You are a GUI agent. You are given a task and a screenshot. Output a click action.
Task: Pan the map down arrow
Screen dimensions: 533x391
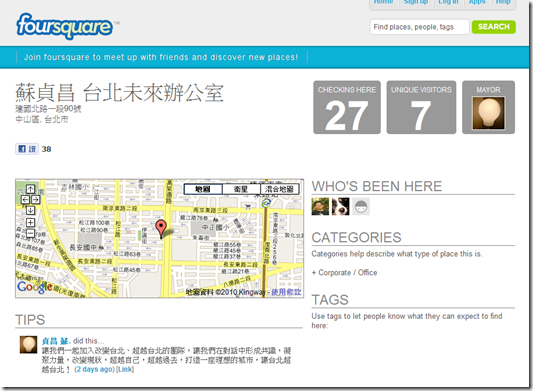[x=31, y=210]
